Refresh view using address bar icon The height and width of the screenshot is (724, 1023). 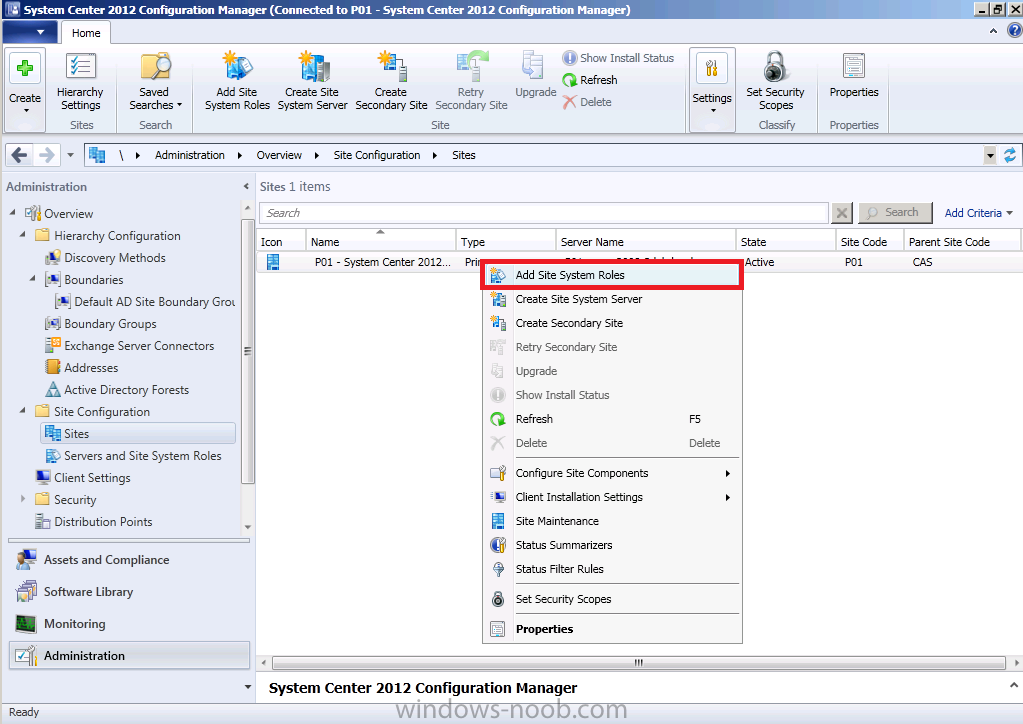point(1009,155)
